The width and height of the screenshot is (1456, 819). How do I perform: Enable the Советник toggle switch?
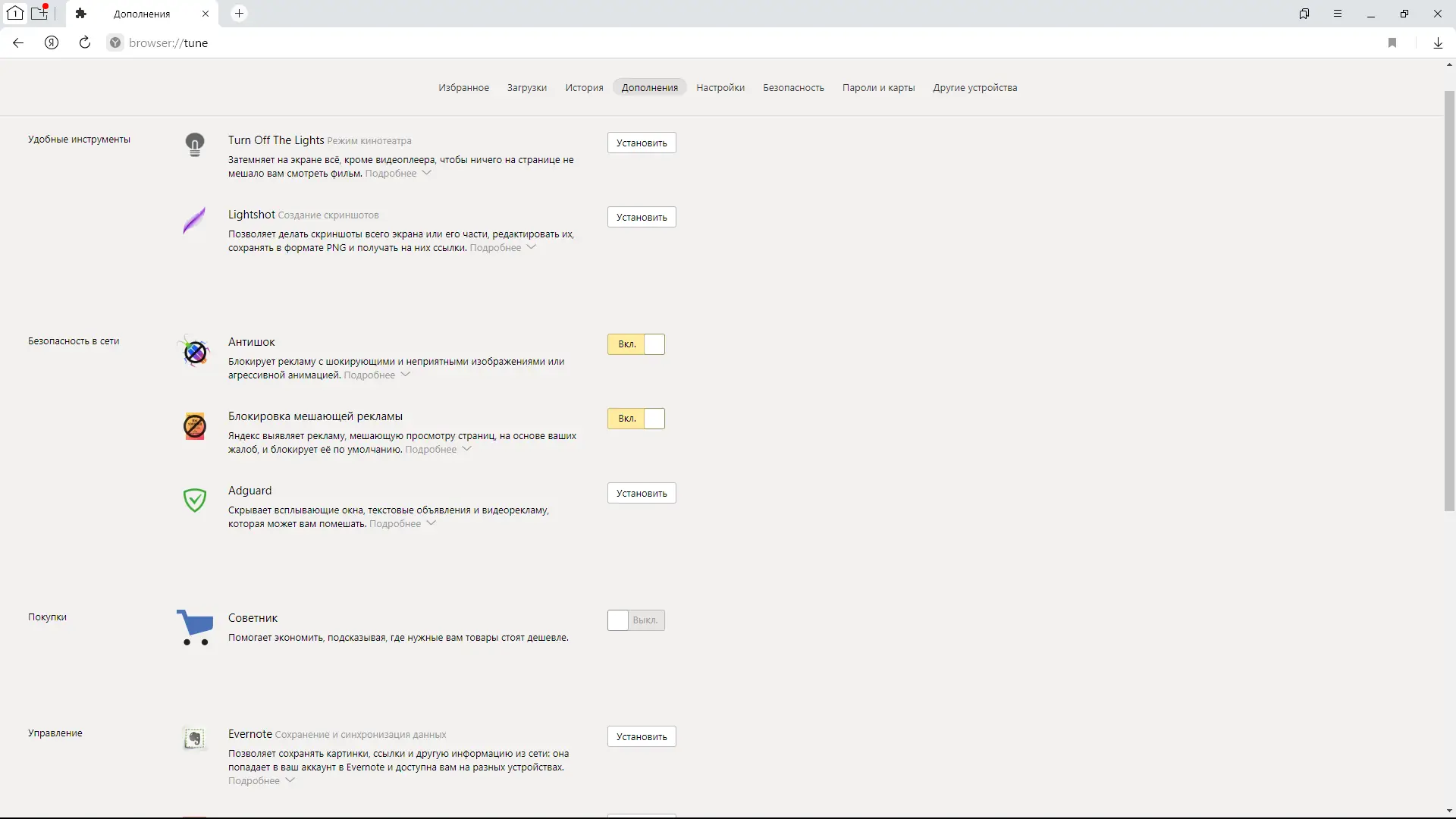point(636,620)
